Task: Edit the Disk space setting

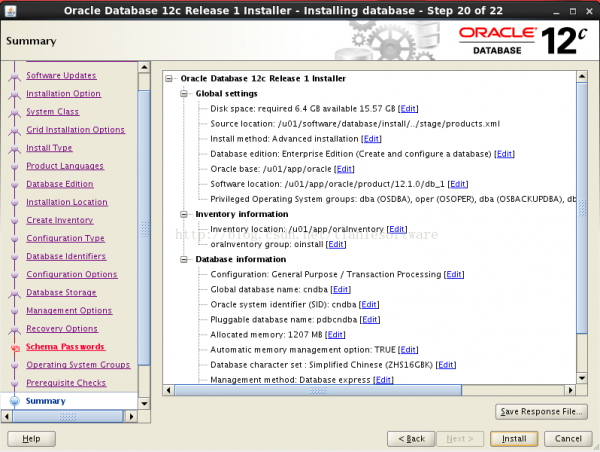Action: point(408,109)
